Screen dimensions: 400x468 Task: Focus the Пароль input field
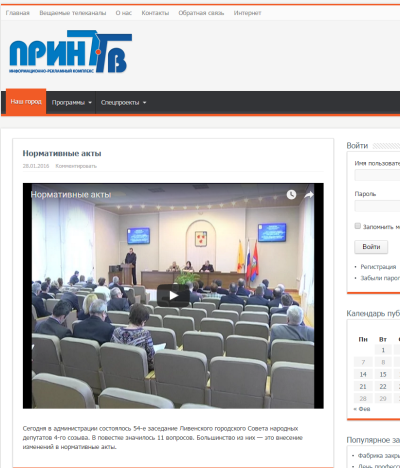tap(377, 206)
